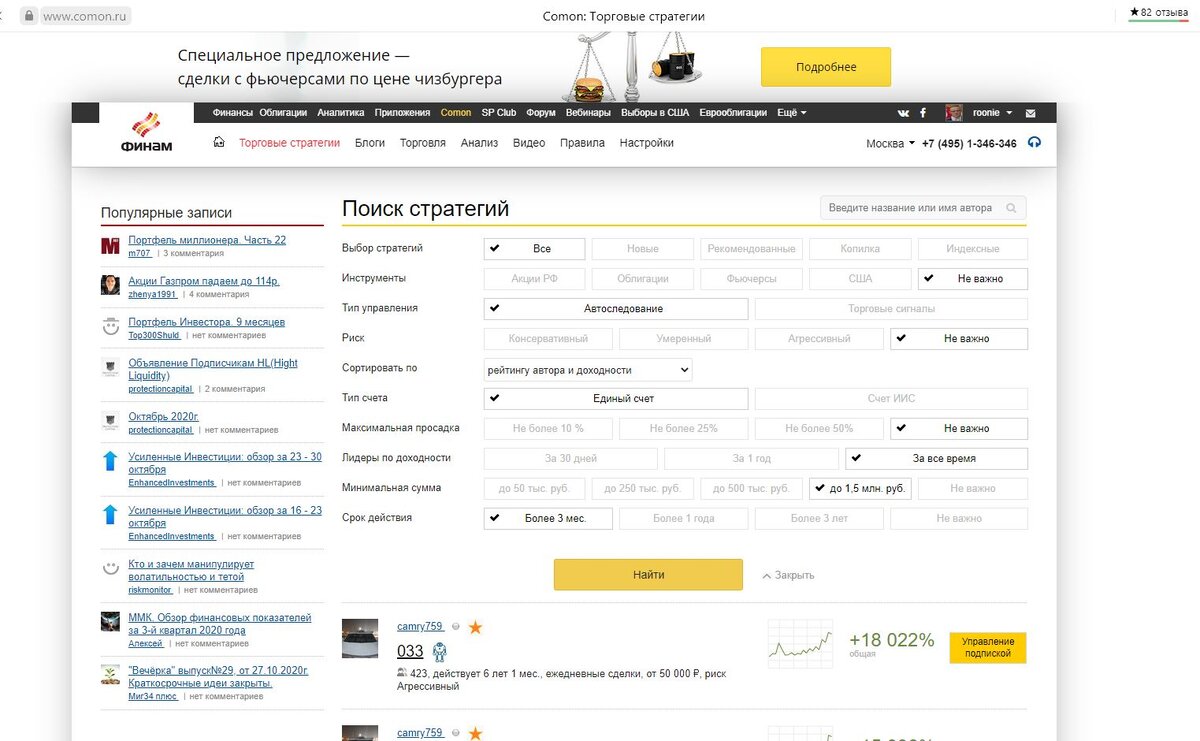Select За 30 дней yield leaders
The height and width of the screenshot is (741, 1200).
(571, 459)
